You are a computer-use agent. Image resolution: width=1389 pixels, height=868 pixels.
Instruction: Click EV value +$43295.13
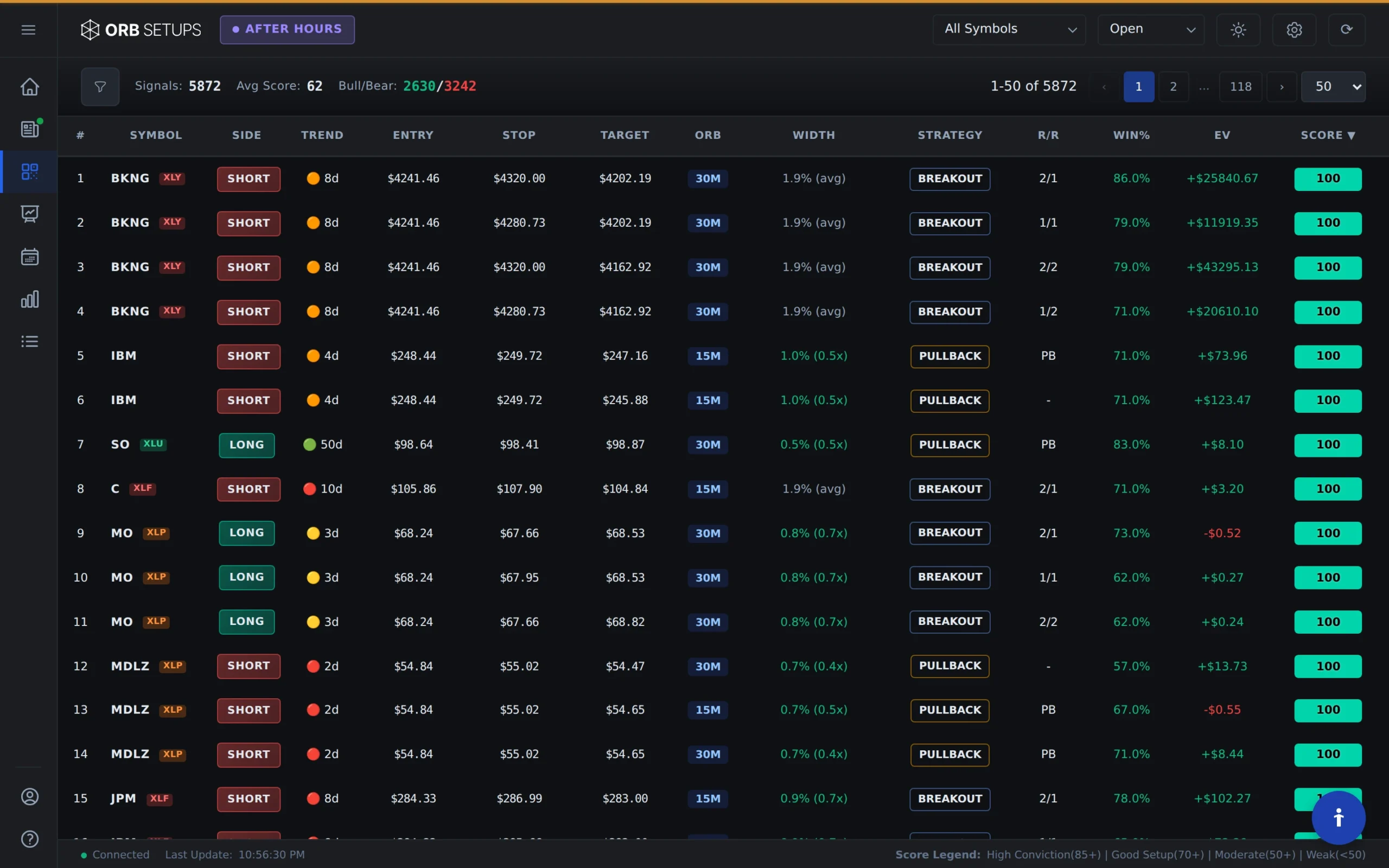(1222, 267)
